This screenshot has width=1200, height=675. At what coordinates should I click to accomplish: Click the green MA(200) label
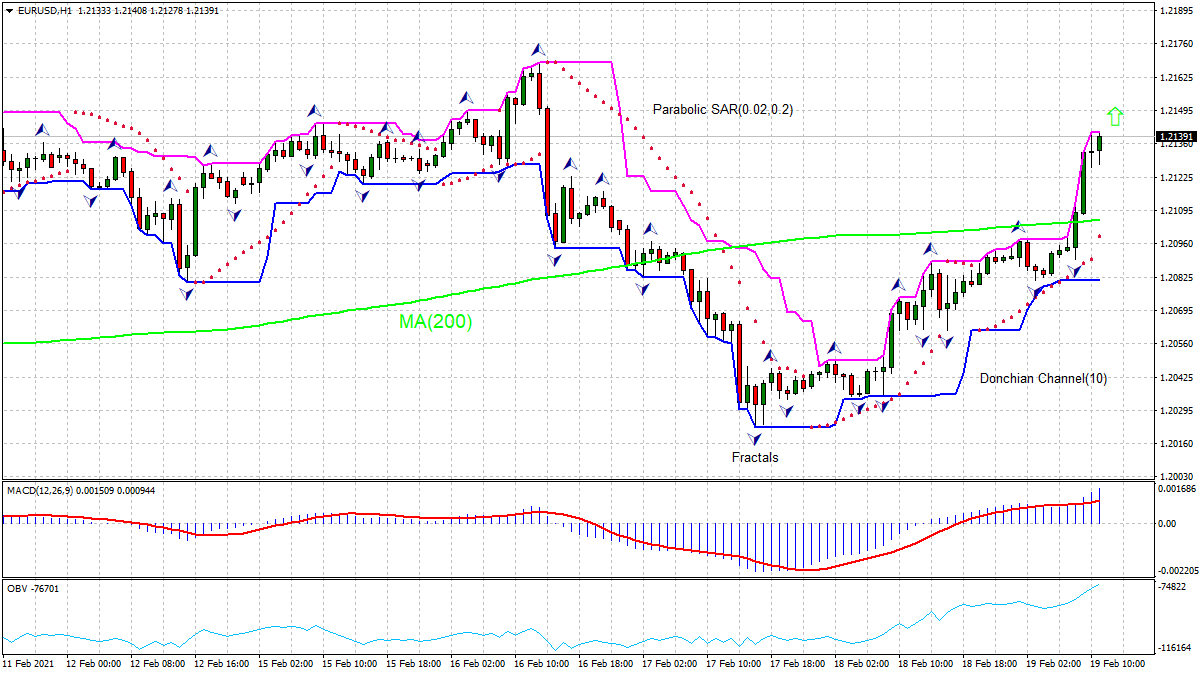click(x=435, y=322)
